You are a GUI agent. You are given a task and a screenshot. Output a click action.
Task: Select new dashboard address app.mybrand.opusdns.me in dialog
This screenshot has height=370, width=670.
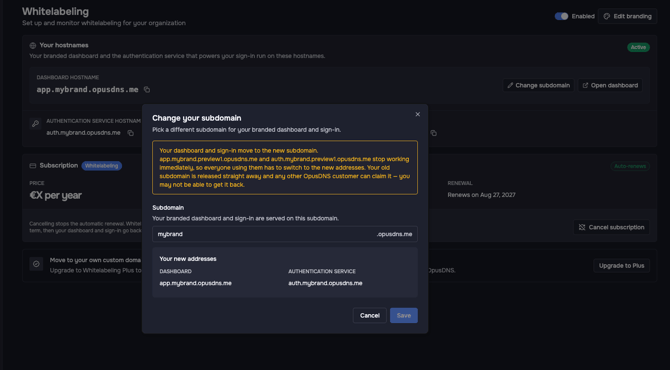pyautogui.click(x=195, y=283)
